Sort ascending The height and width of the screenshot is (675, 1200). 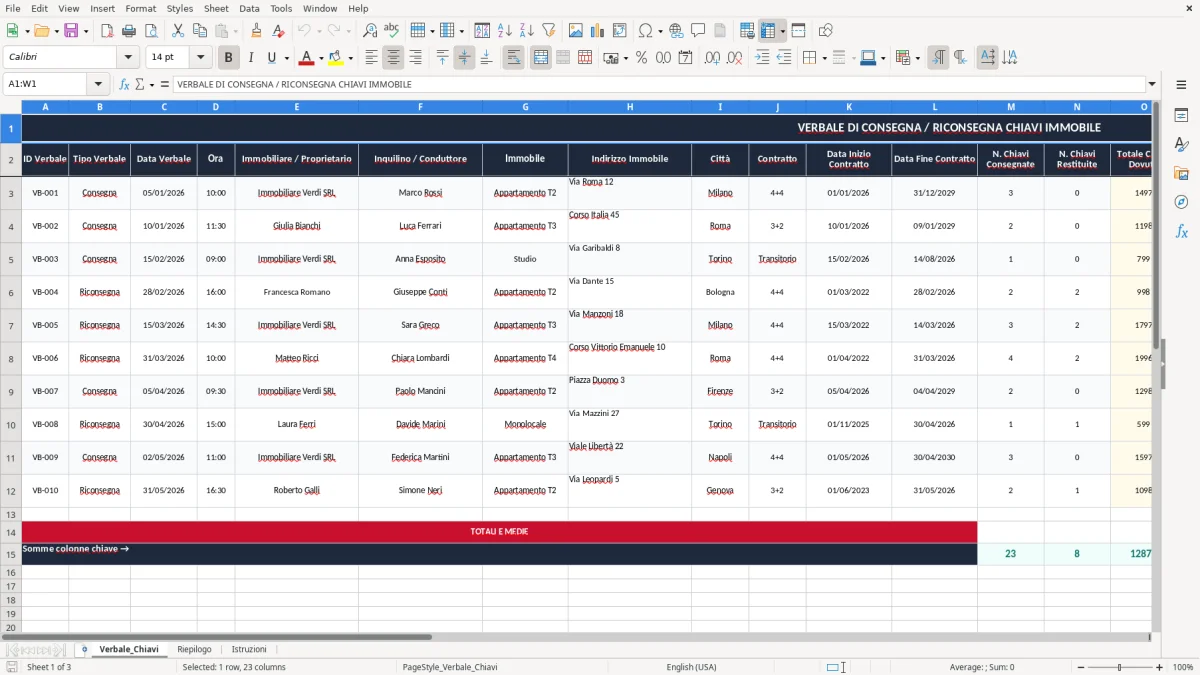[x=505, y=31]
